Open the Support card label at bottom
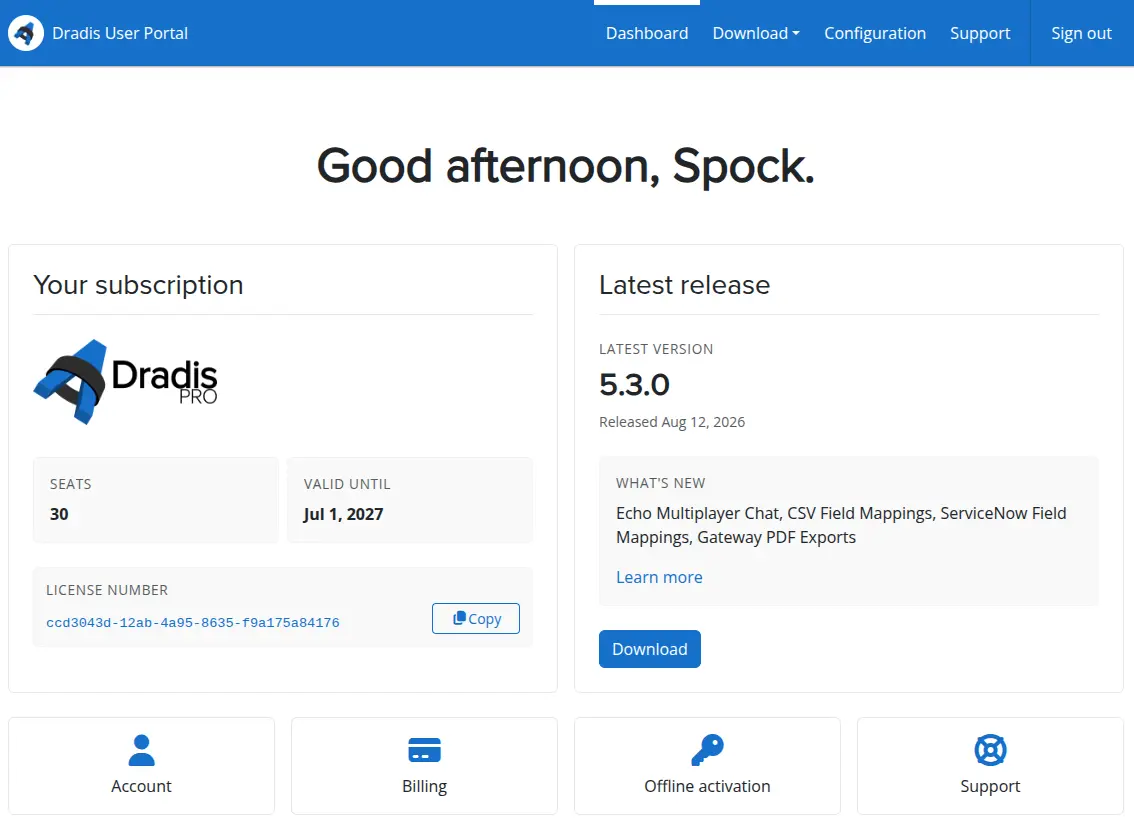 [990, 786]
